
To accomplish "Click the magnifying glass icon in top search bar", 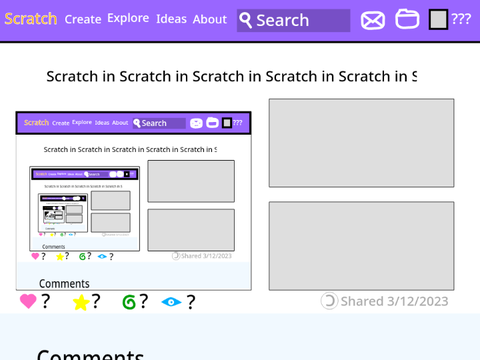I will coord(245,20).
